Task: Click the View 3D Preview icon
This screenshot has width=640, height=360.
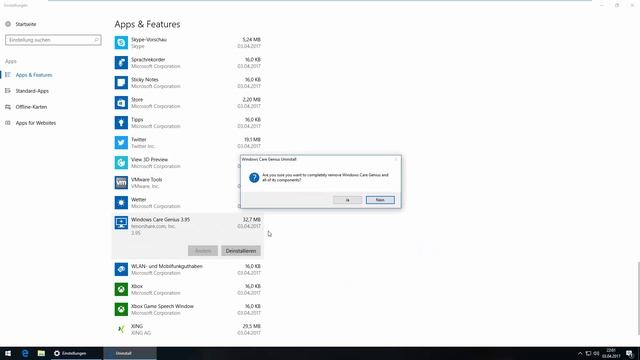Action: pyautogui.click(x=121, y=162)
